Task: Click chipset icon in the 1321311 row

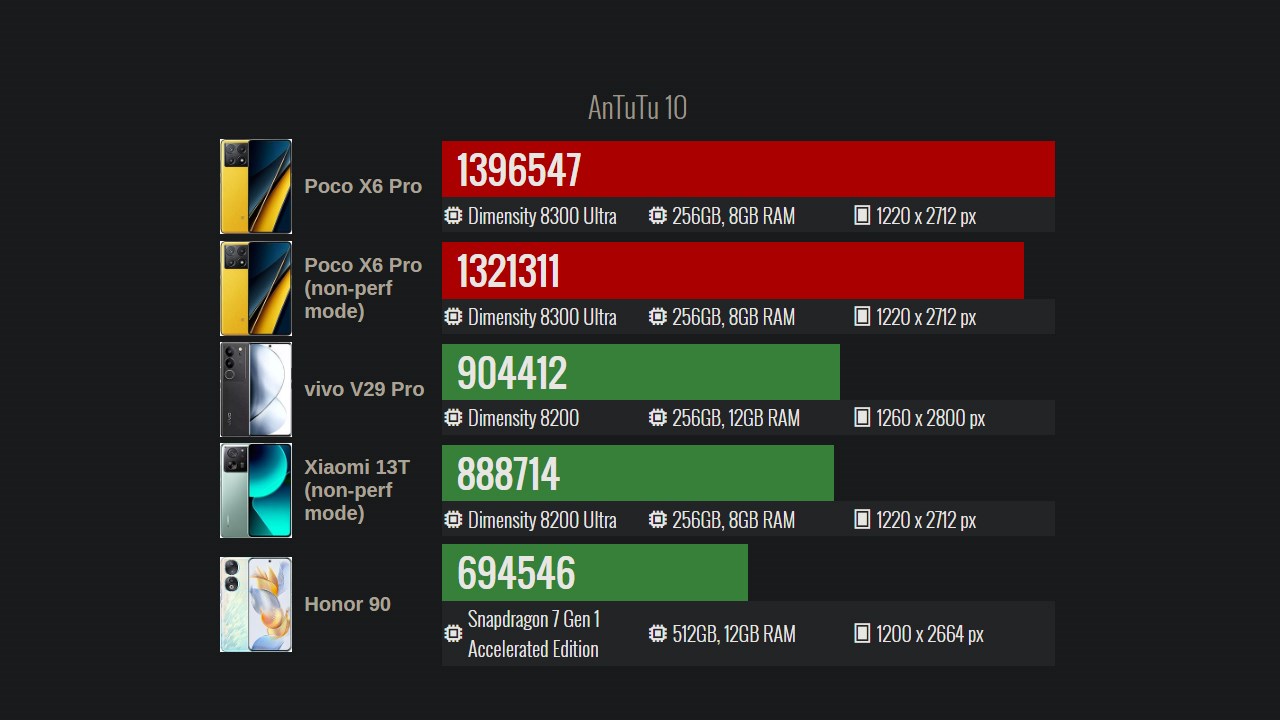Action: click(453, 316)
